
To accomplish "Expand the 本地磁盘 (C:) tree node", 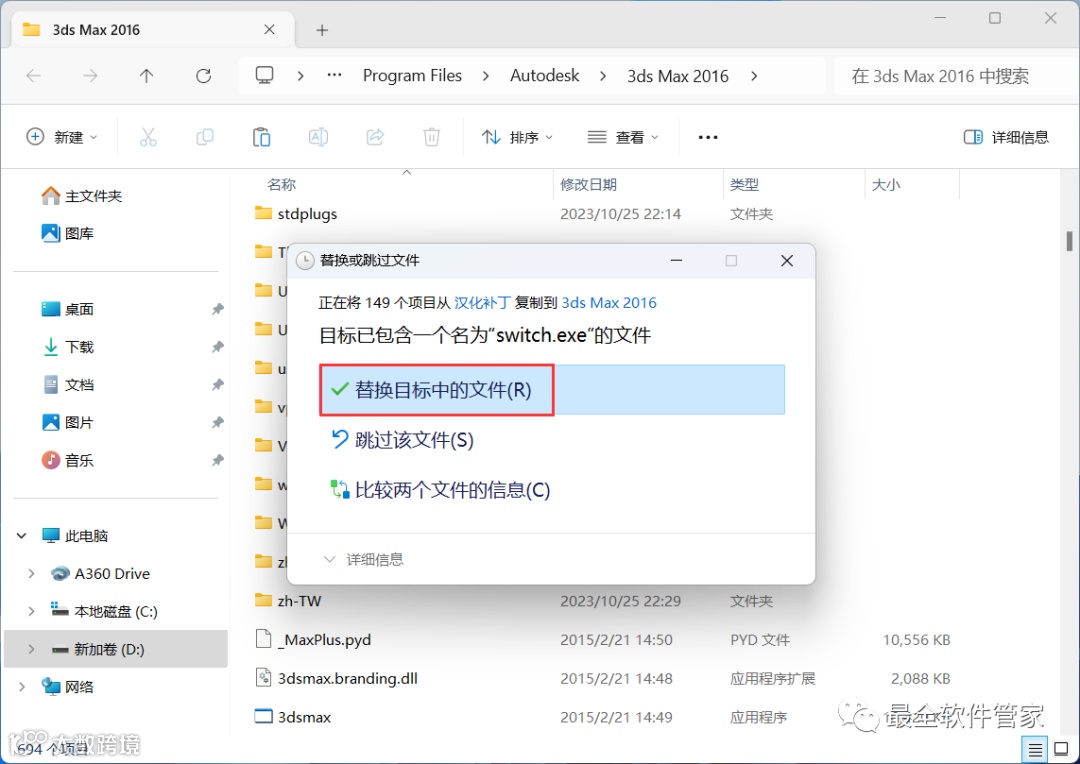I will 31,611.
